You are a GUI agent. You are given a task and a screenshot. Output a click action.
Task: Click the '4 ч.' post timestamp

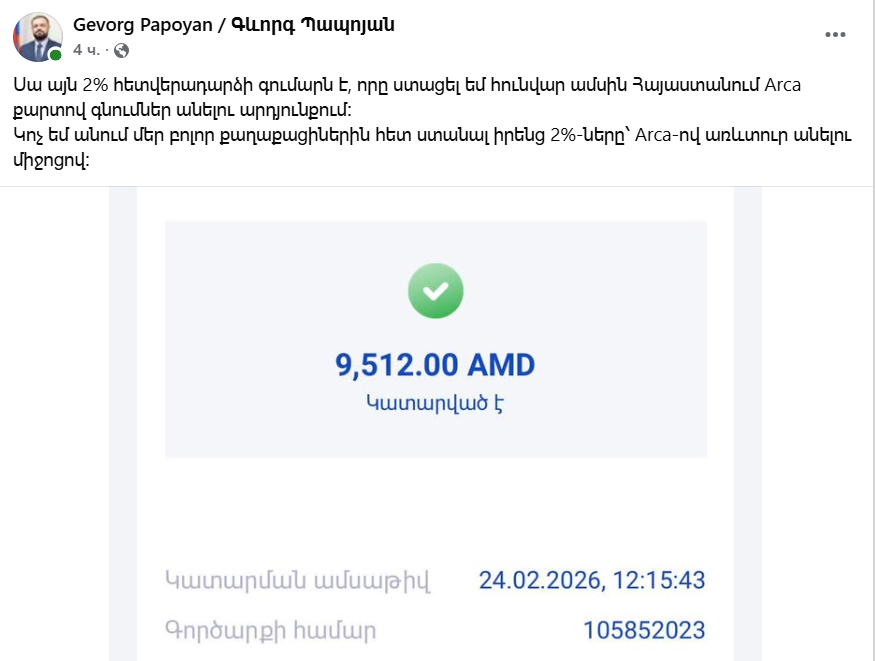coord(86,49)
